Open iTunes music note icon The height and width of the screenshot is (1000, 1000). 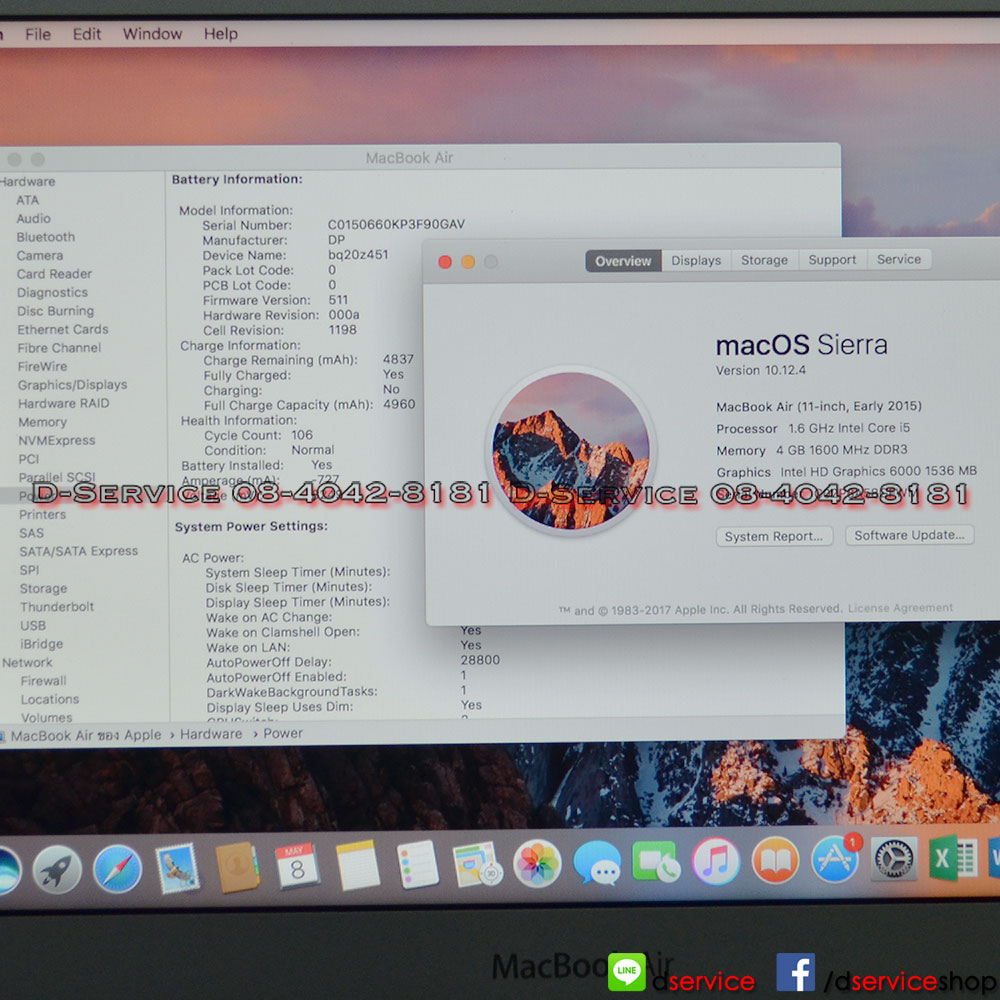pos(716,861)
